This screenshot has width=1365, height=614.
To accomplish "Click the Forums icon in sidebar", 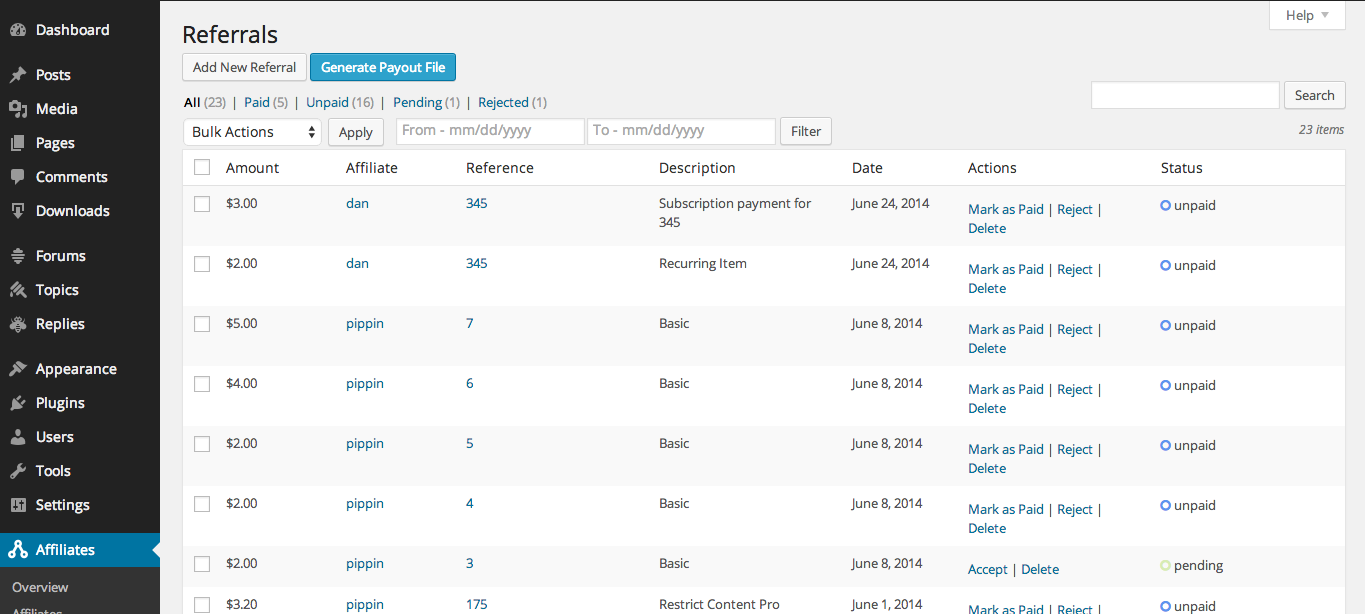I will [17, 256].
